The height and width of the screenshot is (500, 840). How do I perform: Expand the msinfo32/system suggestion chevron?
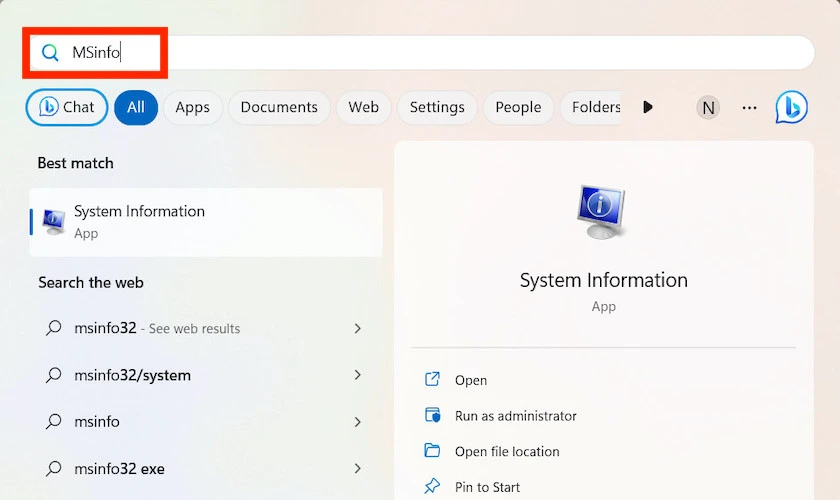coord(357,375)
